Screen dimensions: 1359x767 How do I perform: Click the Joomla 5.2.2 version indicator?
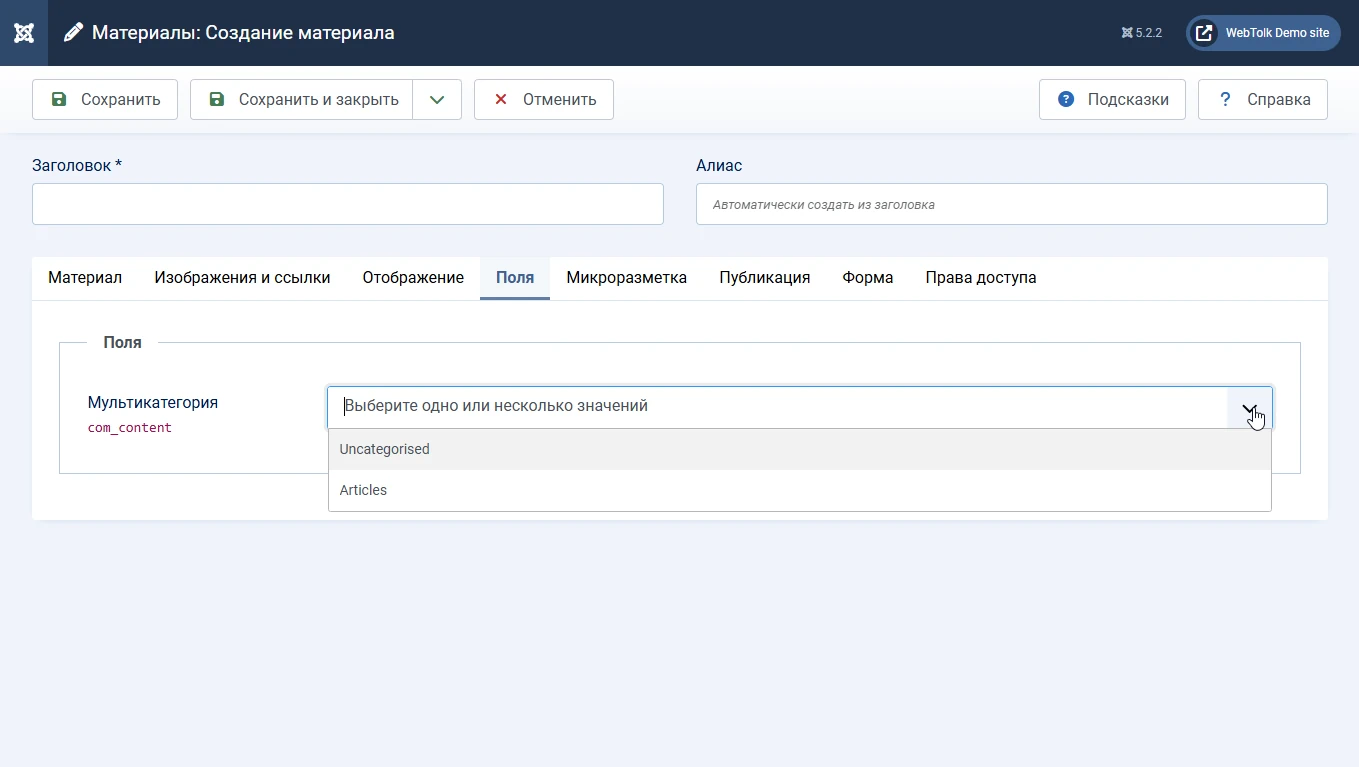(1141, 33)
